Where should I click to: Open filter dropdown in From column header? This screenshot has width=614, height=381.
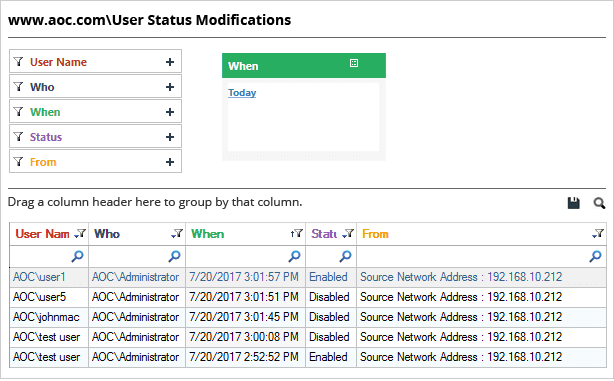[x=598, y=234]
